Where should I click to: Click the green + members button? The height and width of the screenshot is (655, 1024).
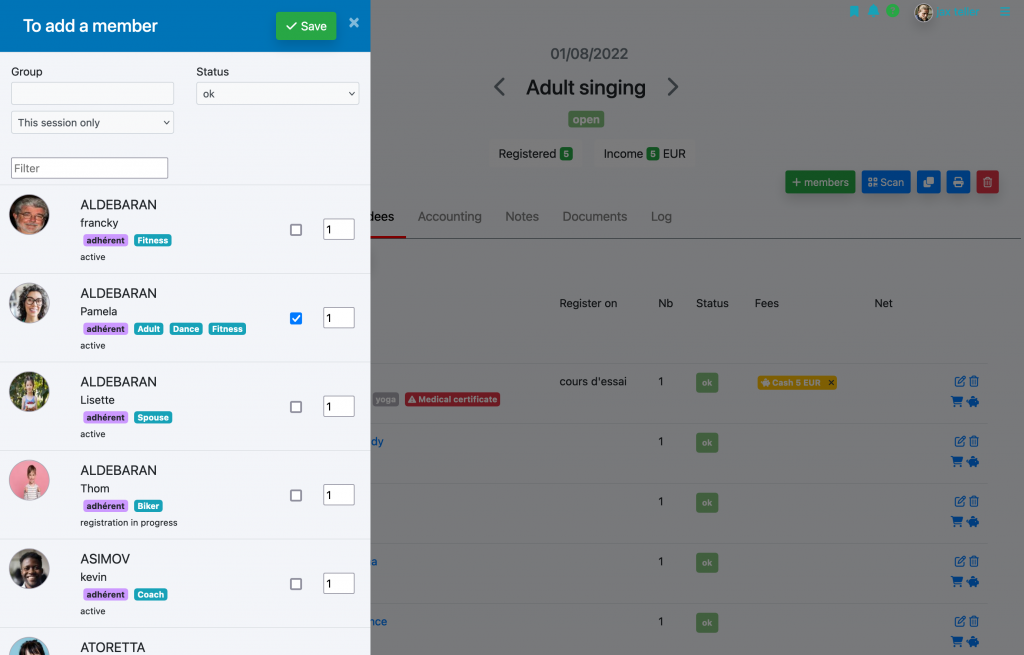tap(820, 182)
